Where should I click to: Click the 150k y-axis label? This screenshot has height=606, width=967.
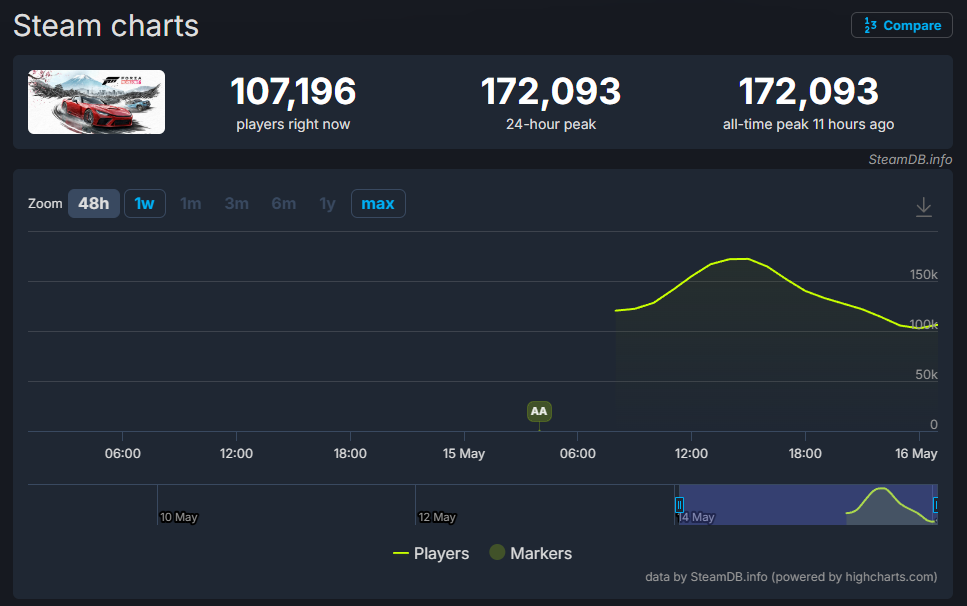pyautogui.click(x=923, y=274)
